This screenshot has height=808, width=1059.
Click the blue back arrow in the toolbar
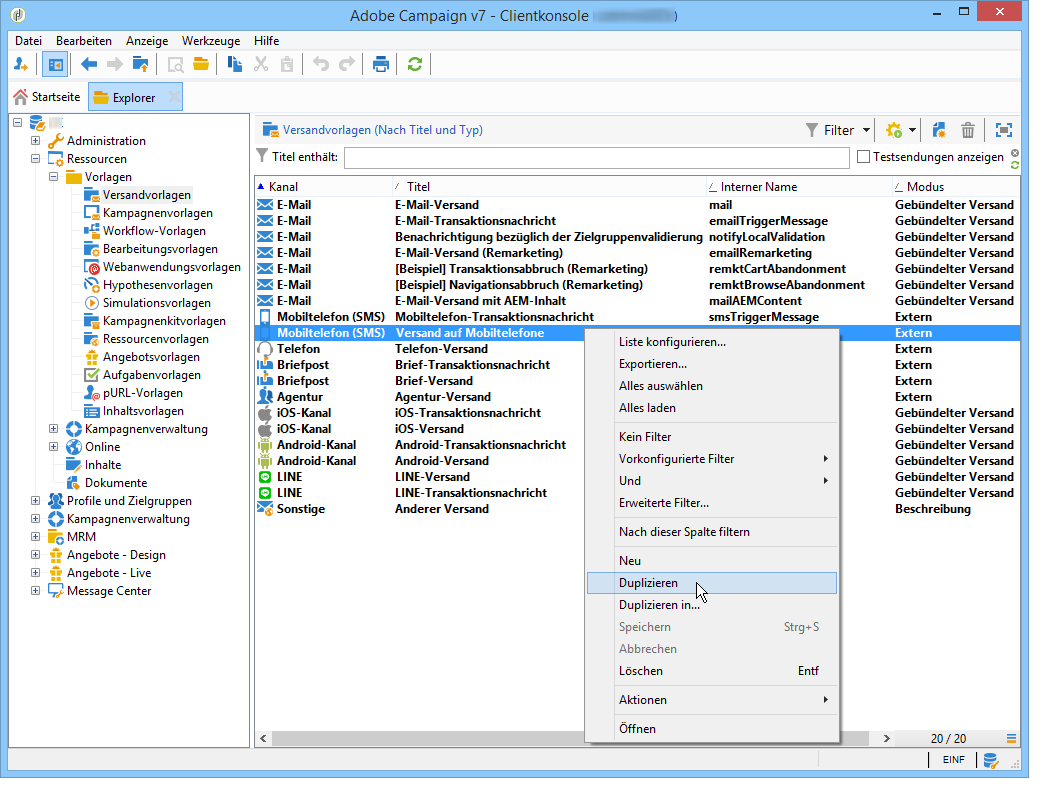tap(89, 64)
